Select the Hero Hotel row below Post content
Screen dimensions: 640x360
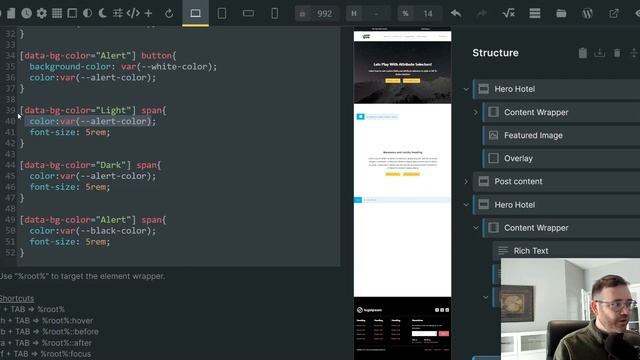click(556, 204)
